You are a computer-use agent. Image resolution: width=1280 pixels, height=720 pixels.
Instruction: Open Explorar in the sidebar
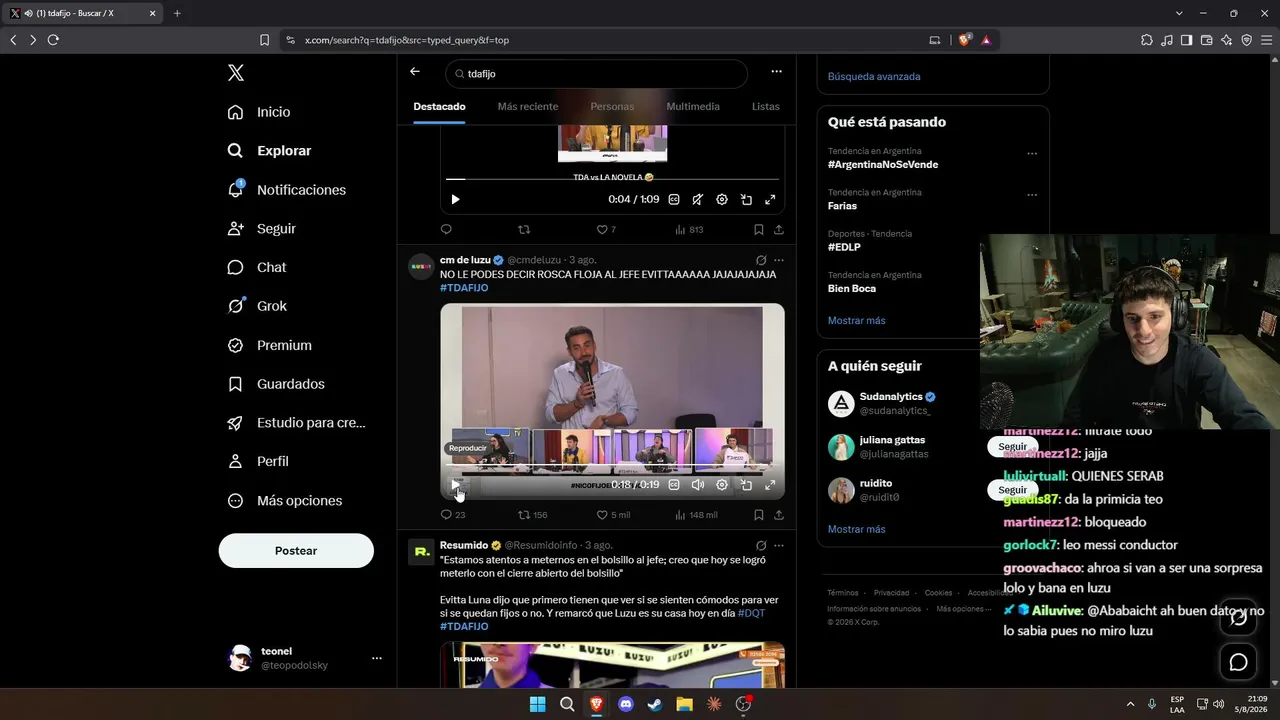[269, 151]
